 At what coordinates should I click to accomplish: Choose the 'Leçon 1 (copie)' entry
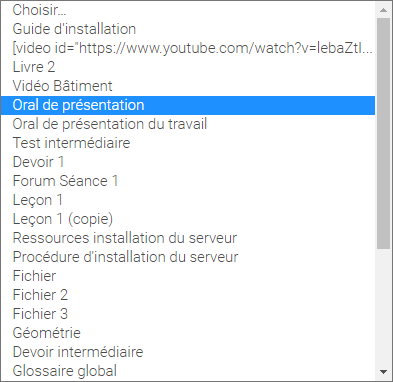[x=188, y=219]
